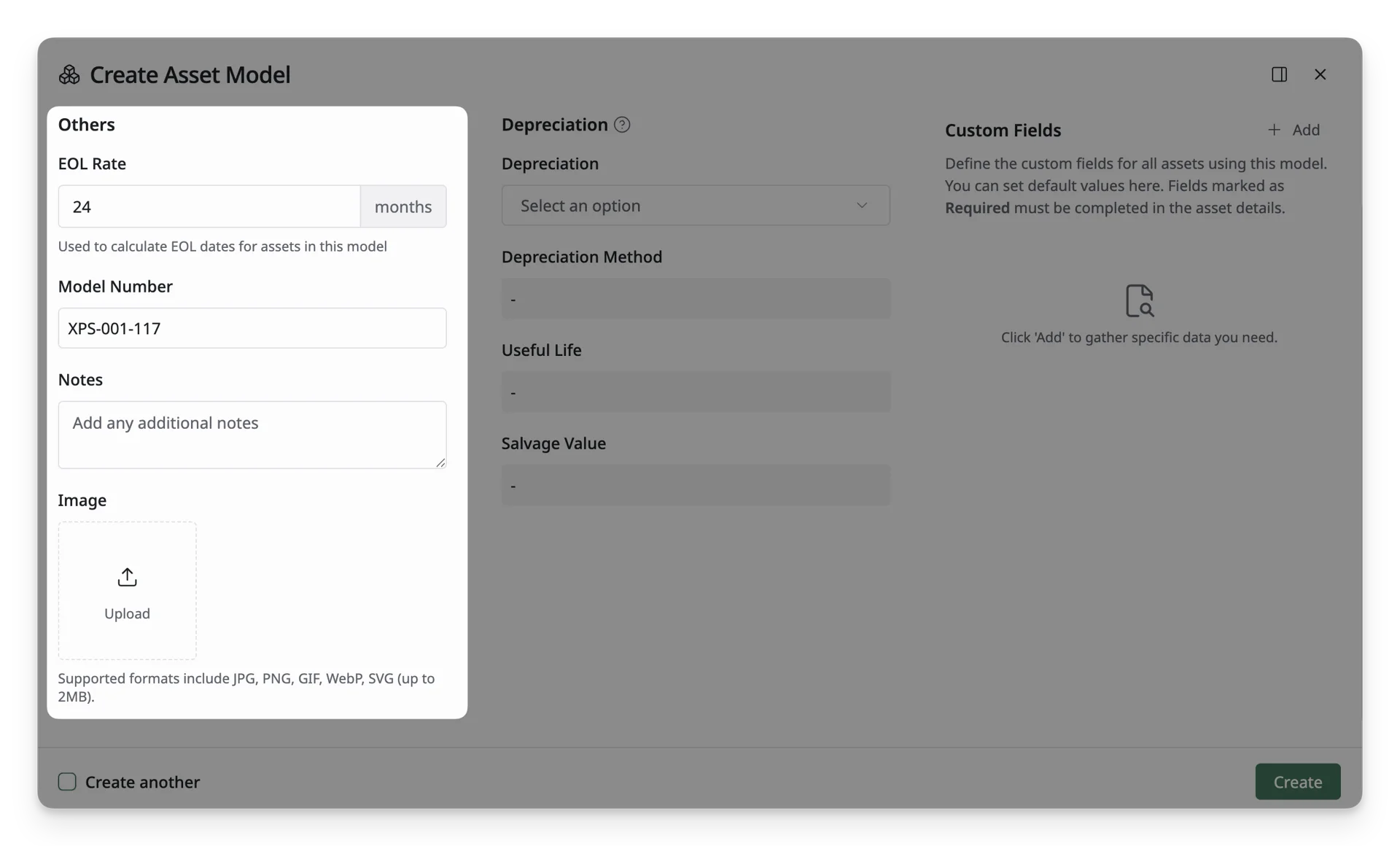
Task: Click the Depreciation Method label
Action: click(x=582, y=257)
